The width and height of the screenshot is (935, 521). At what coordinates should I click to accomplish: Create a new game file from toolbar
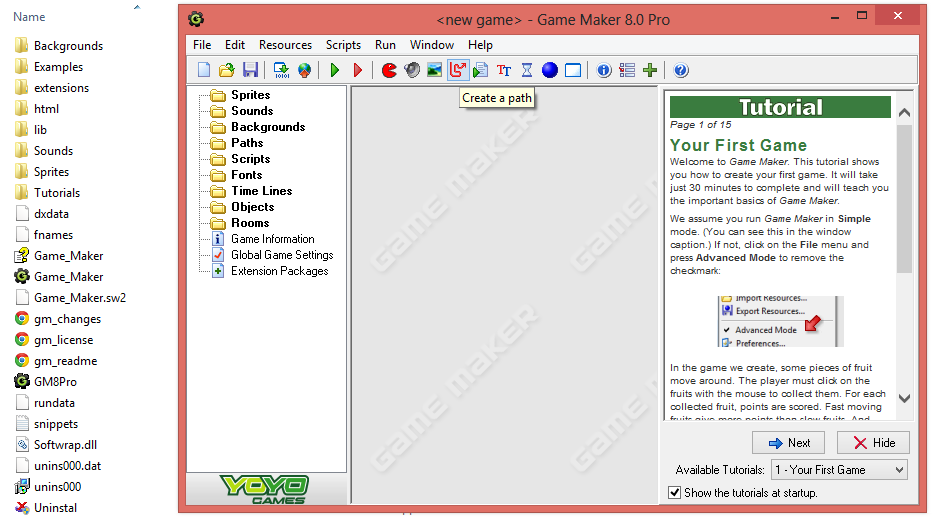click(x=204, y=70)
